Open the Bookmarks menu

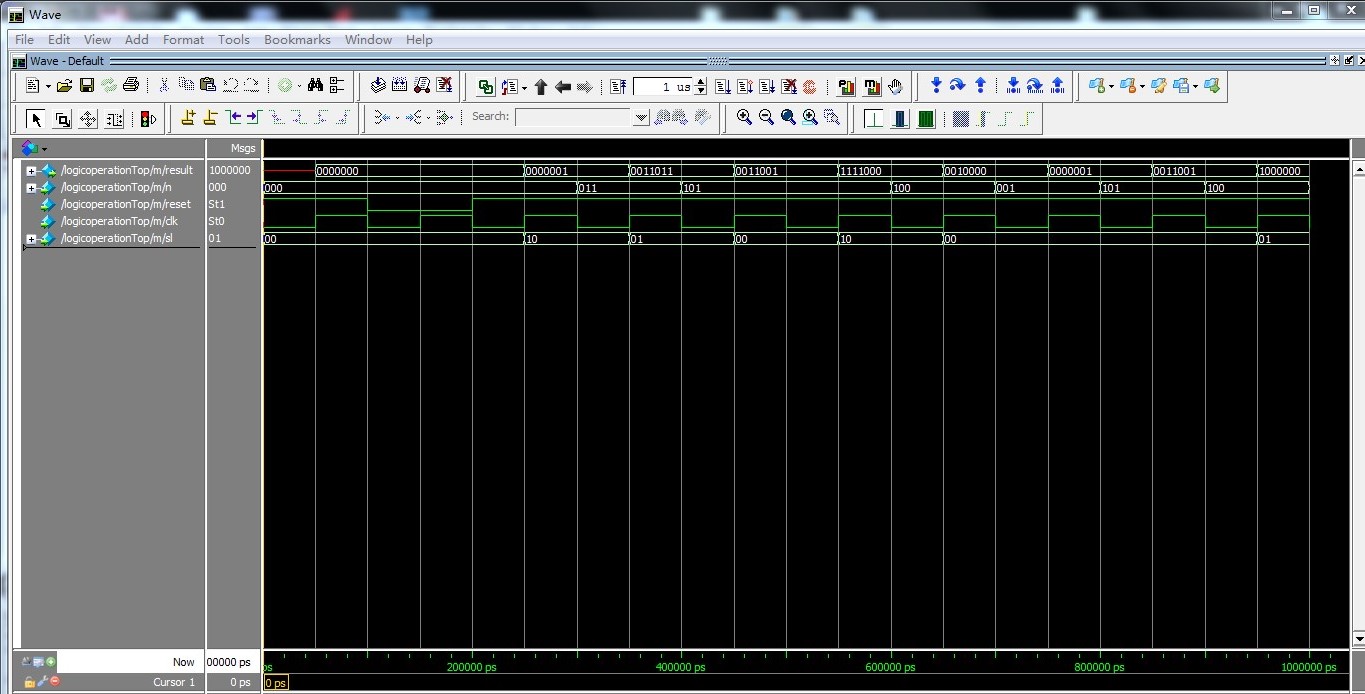coord(297,39)
